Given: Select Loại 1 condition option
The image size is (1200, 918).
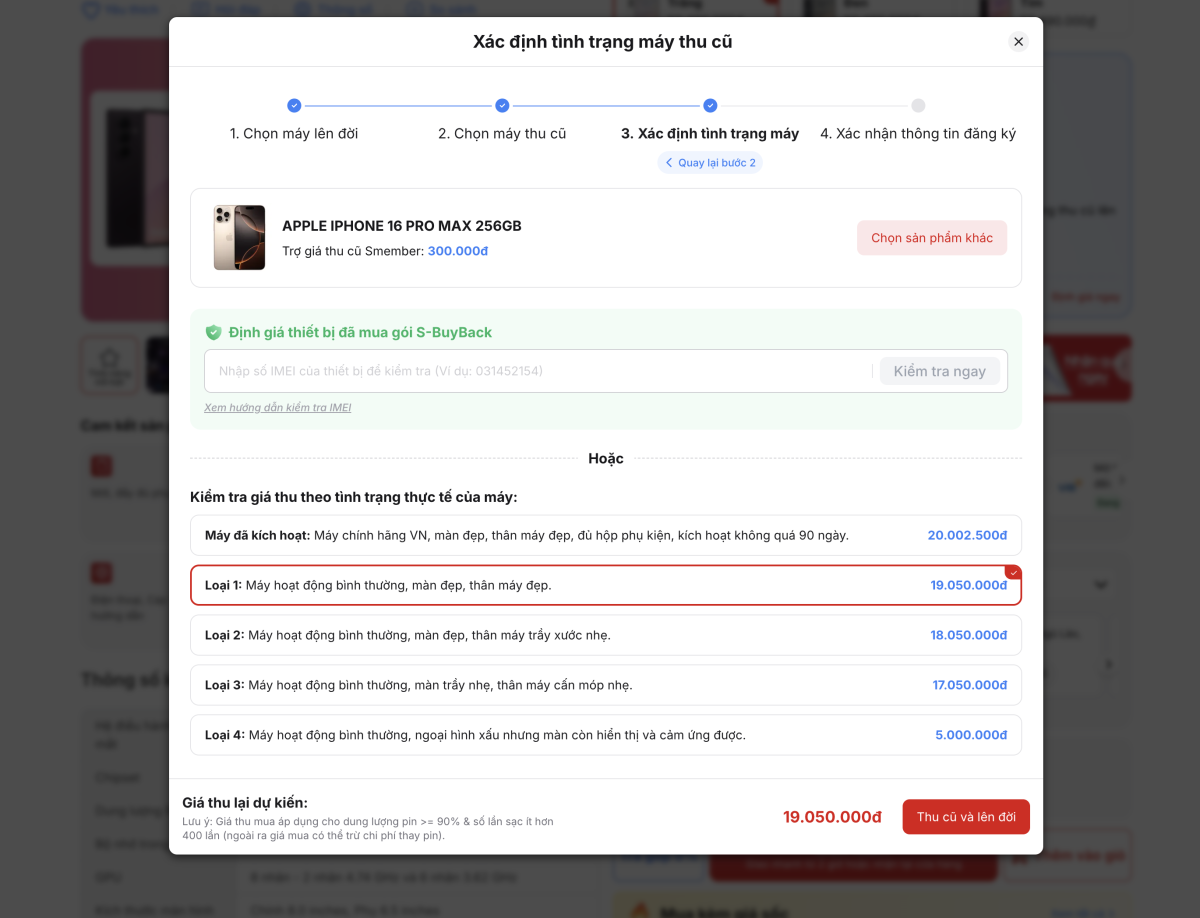Looking at the screenshot, I should (x=606, y=585).
